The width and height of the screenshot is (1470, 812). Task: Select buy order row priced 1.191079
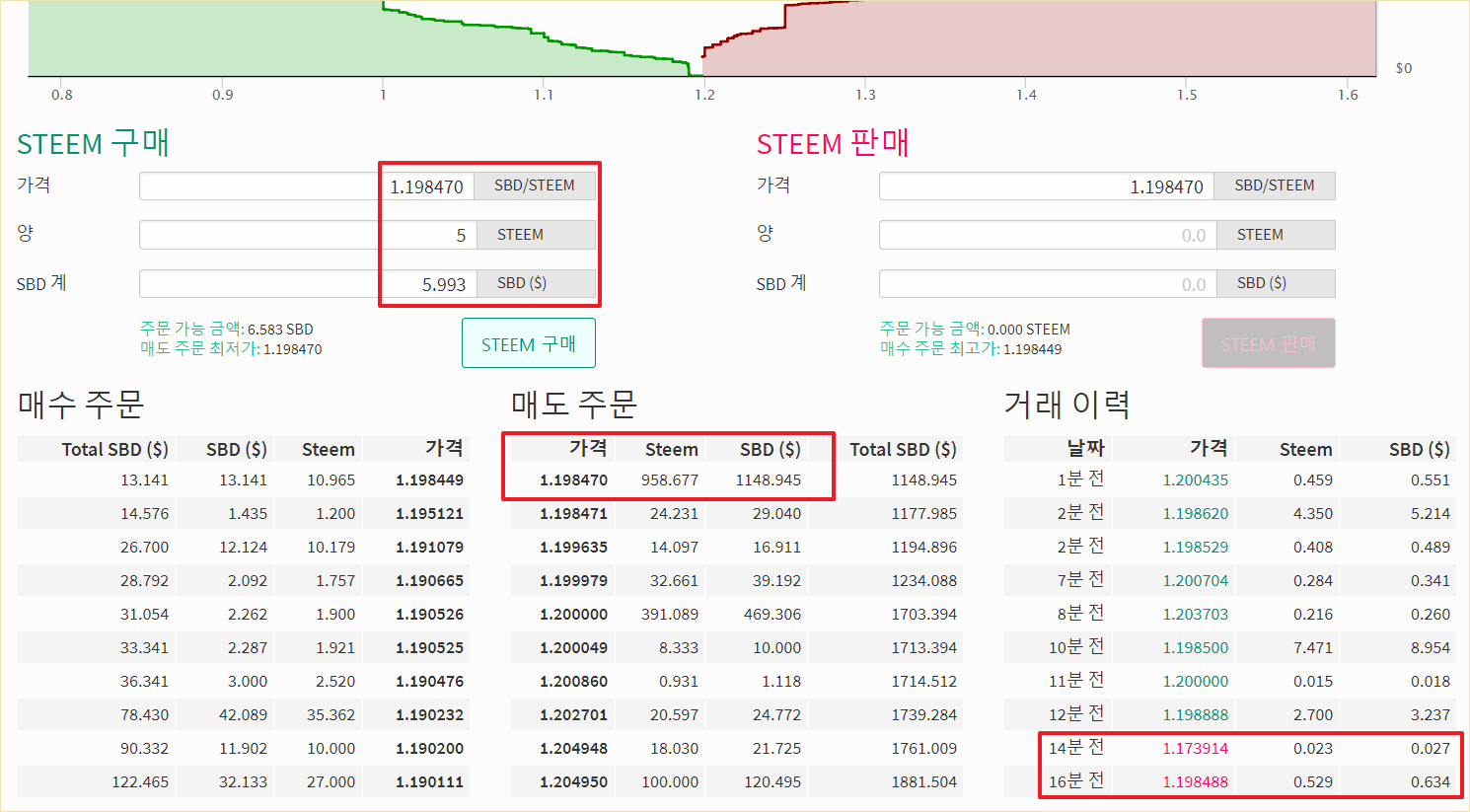[243, 548]
